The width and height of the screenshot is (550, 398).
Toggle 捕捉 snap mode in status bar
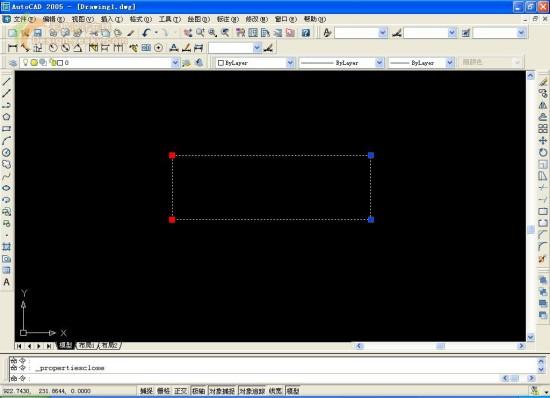point(146,391)
